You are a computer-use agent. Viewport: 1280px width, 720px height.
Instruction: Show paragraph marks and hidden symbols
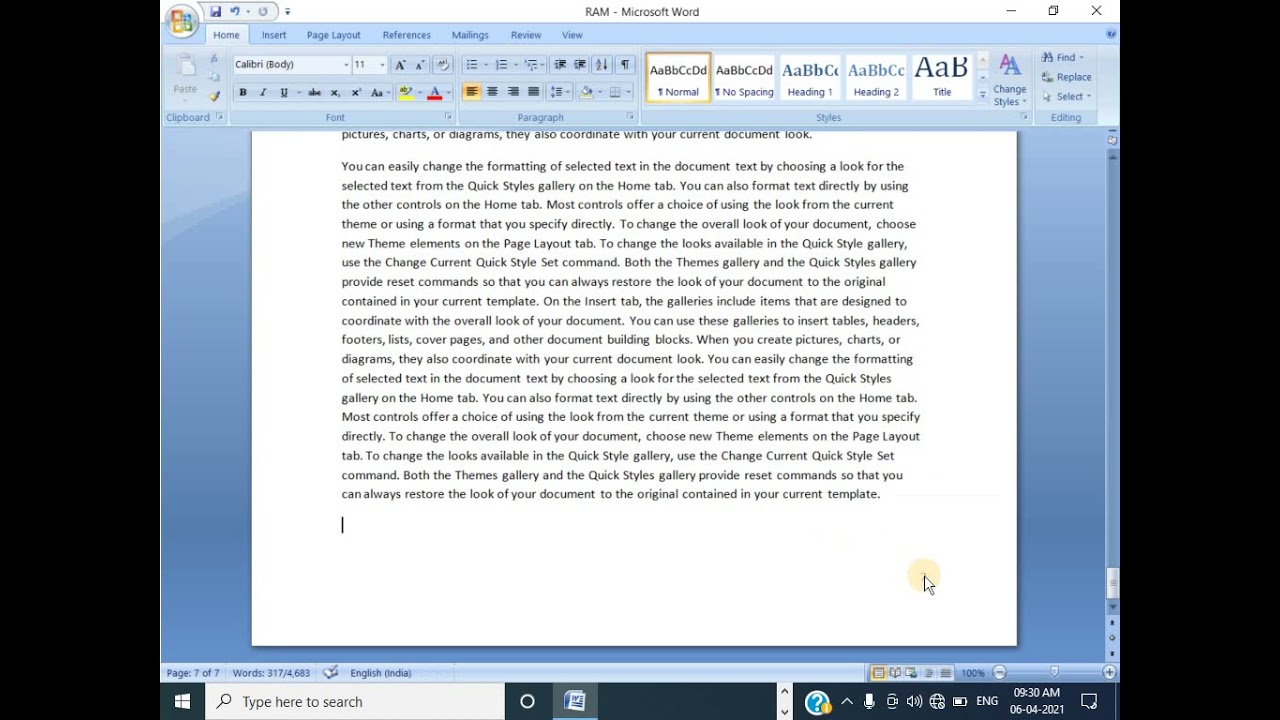click(x=625, y=65)
